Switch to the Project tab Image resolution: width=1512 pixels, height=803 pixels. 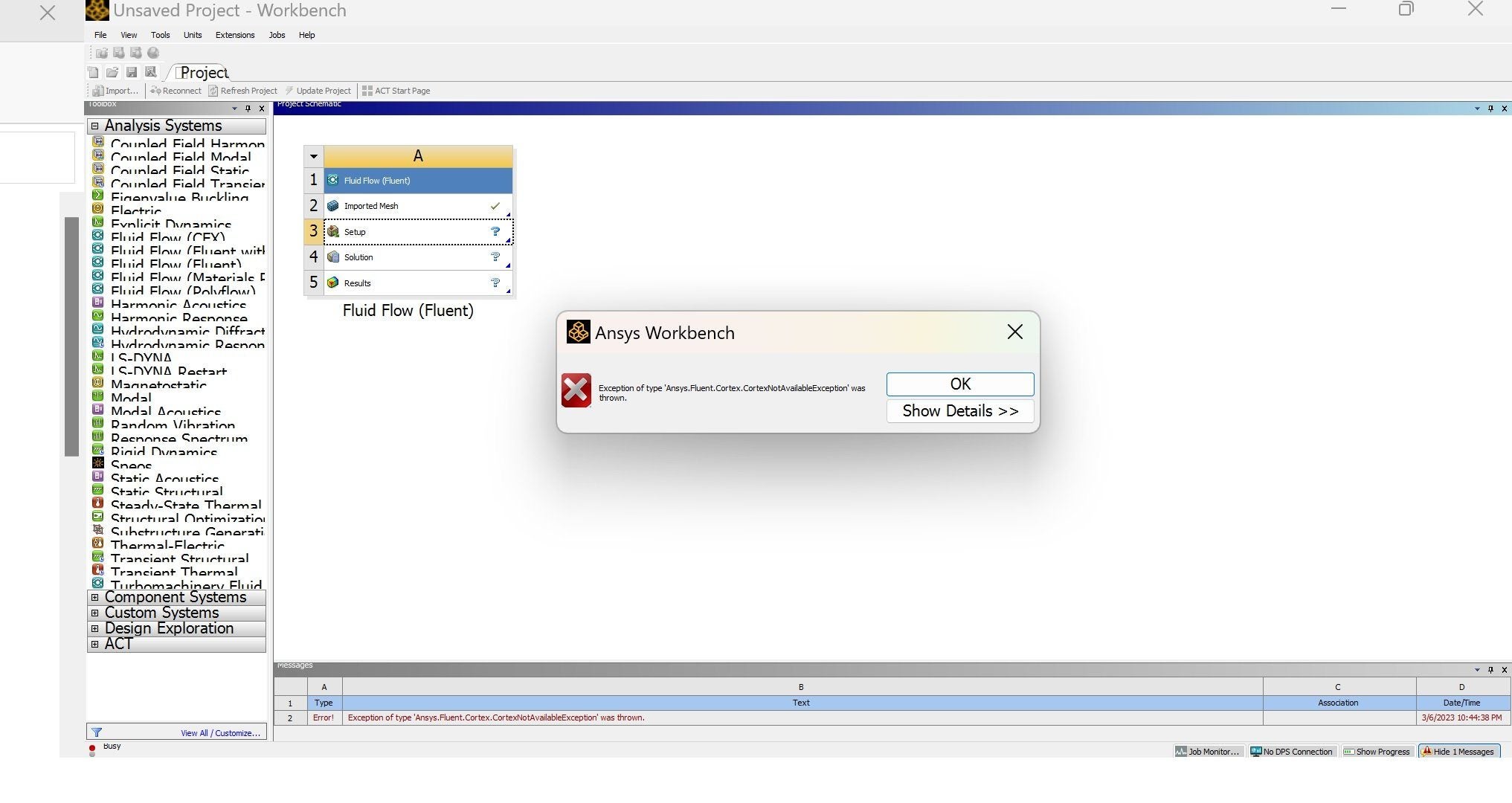pos(202,73)
